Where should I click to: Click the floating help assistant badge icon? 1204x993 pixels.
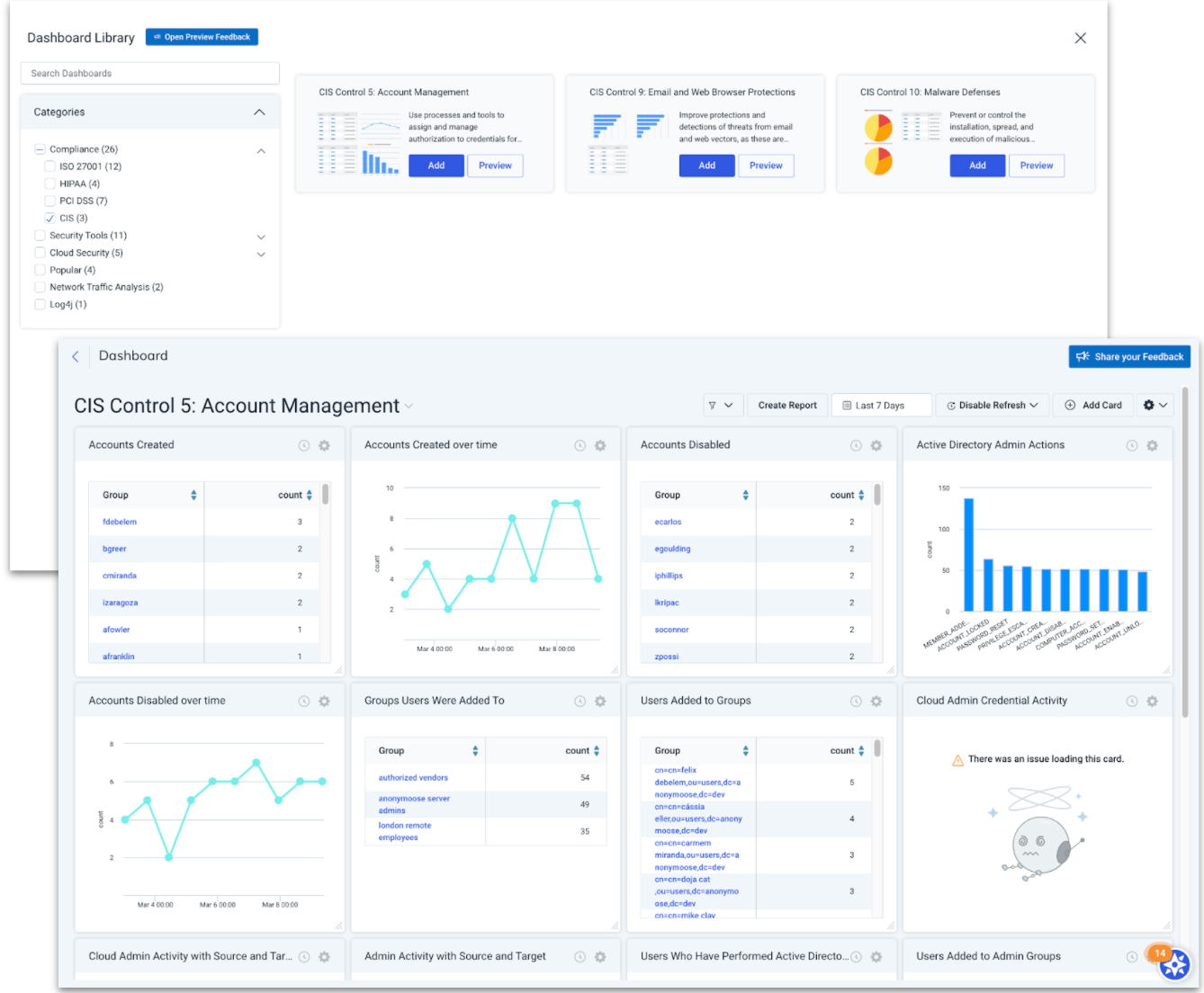1173,965
